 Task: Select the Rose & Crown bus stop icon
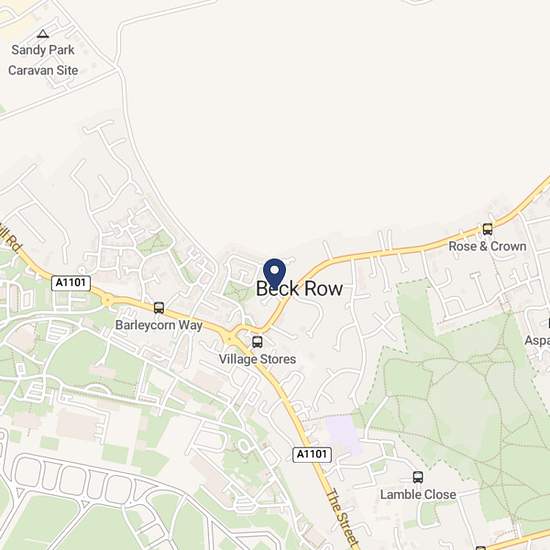[487, 229]
